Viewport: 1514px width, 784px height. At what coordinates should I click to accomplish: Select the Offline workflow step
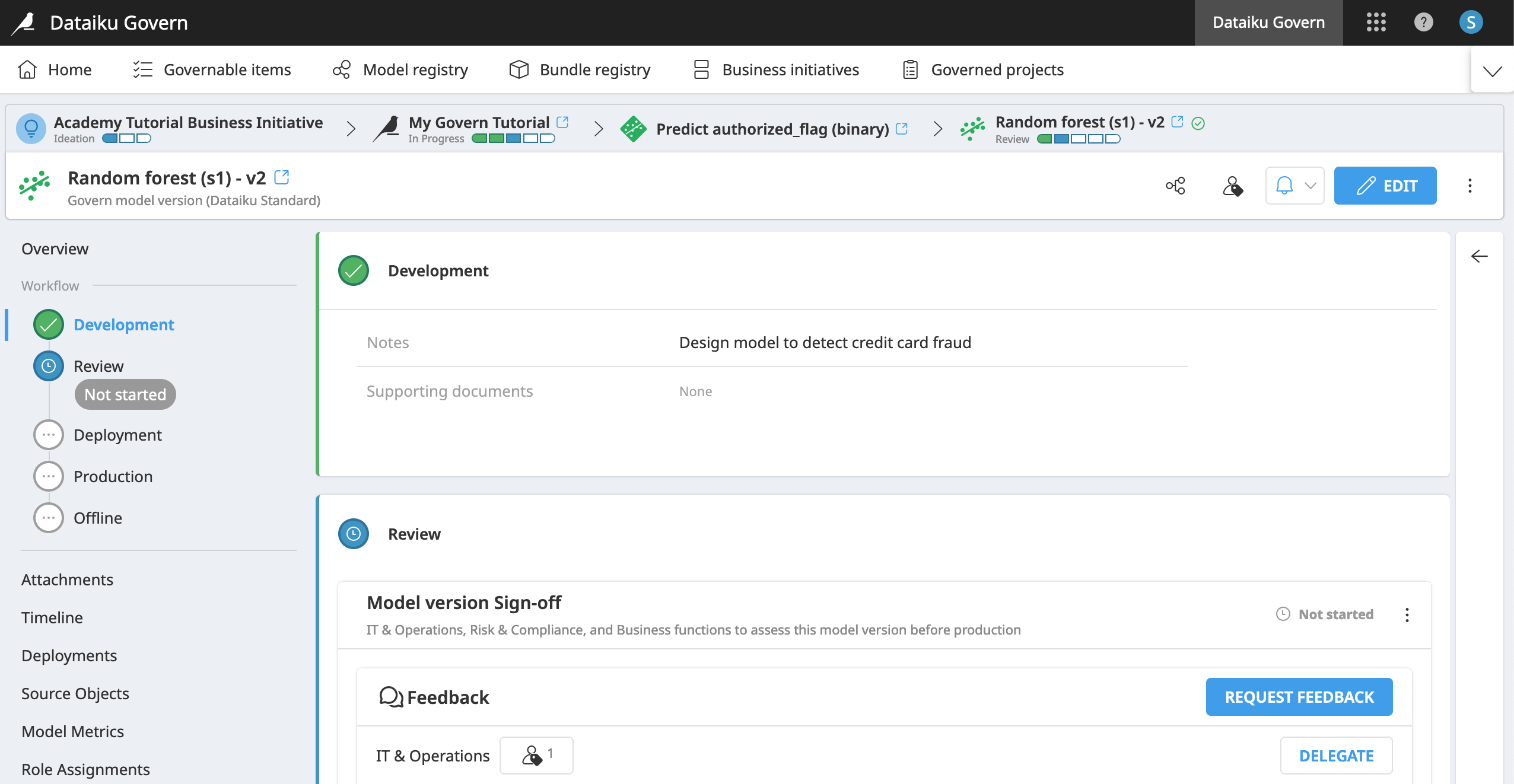tap(98, 518)
